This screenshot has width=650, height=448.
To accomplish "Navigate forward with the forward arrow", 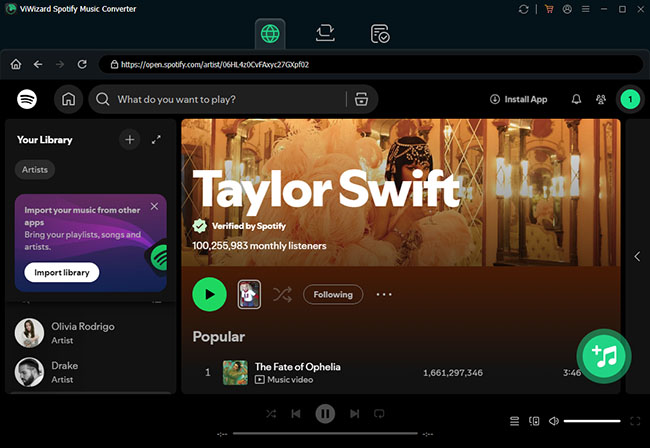I will tap(60, 64).
